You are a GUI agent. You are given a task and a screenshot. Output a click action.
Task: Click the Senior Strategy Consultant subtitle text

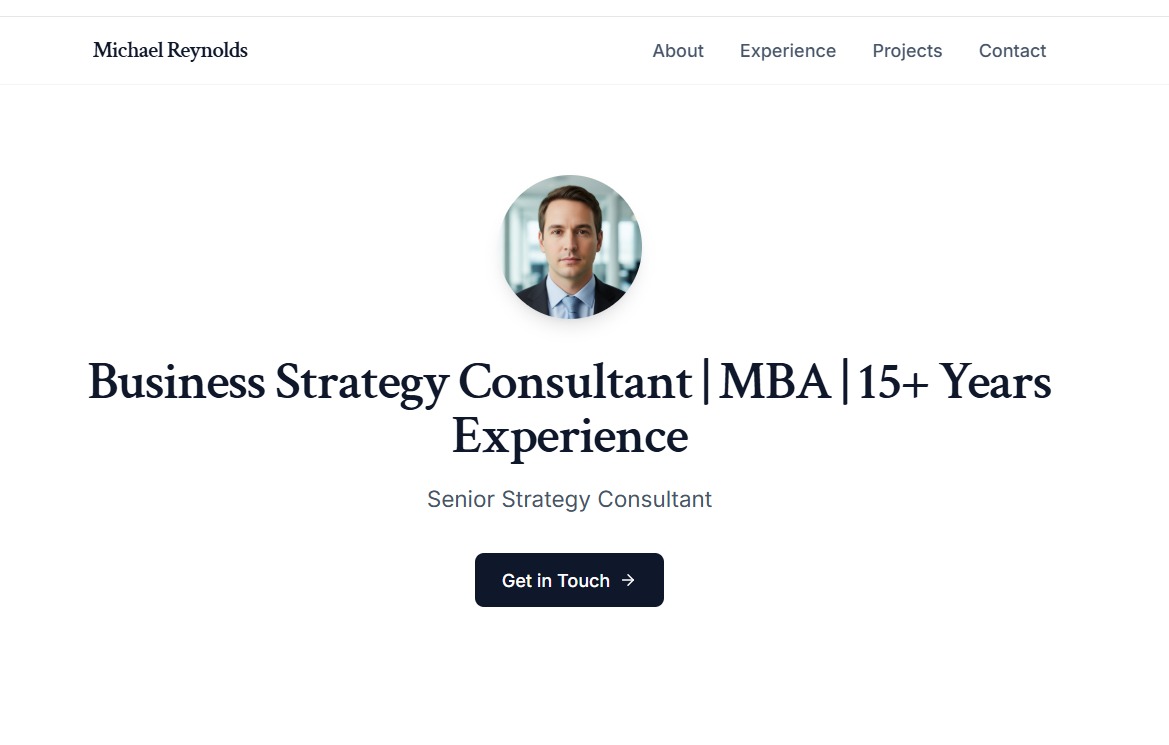pos(569,499)
